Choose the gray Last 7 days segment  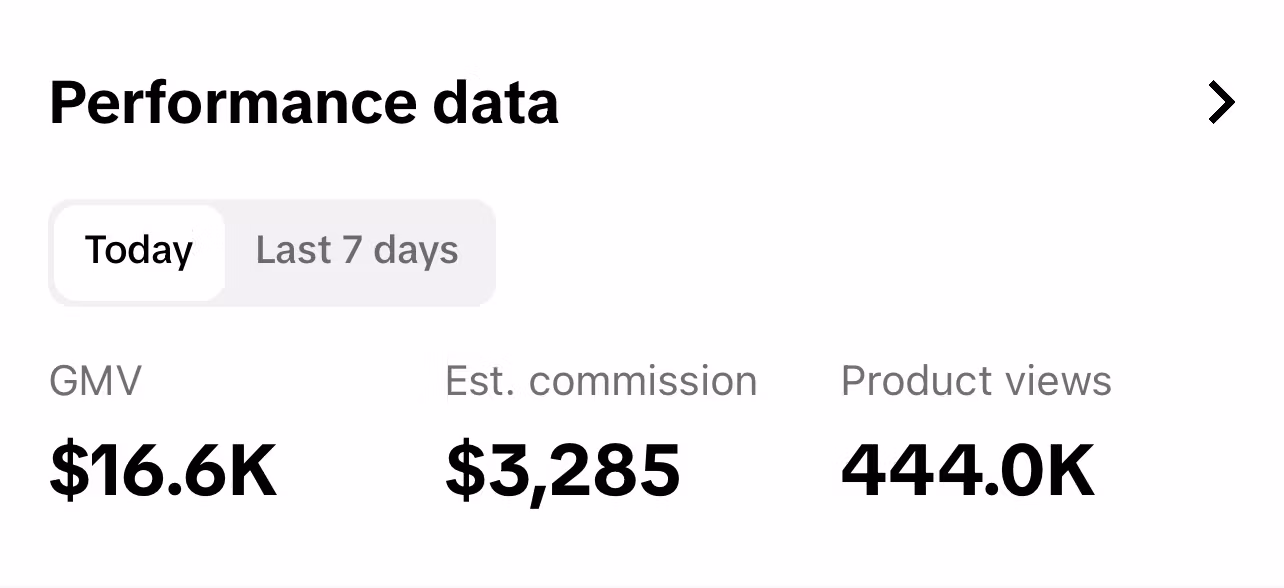click(x=357, y=250)
